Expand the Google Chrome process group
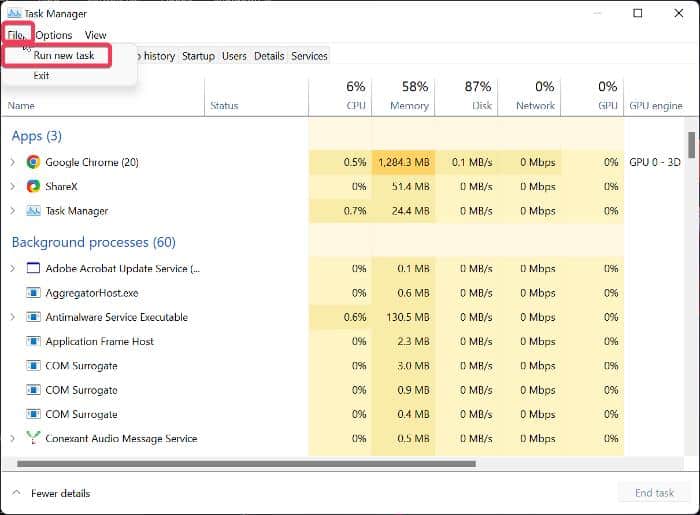The height and width of the screenshot is (515, 700). pyautogui.click(x=13, y=162)
